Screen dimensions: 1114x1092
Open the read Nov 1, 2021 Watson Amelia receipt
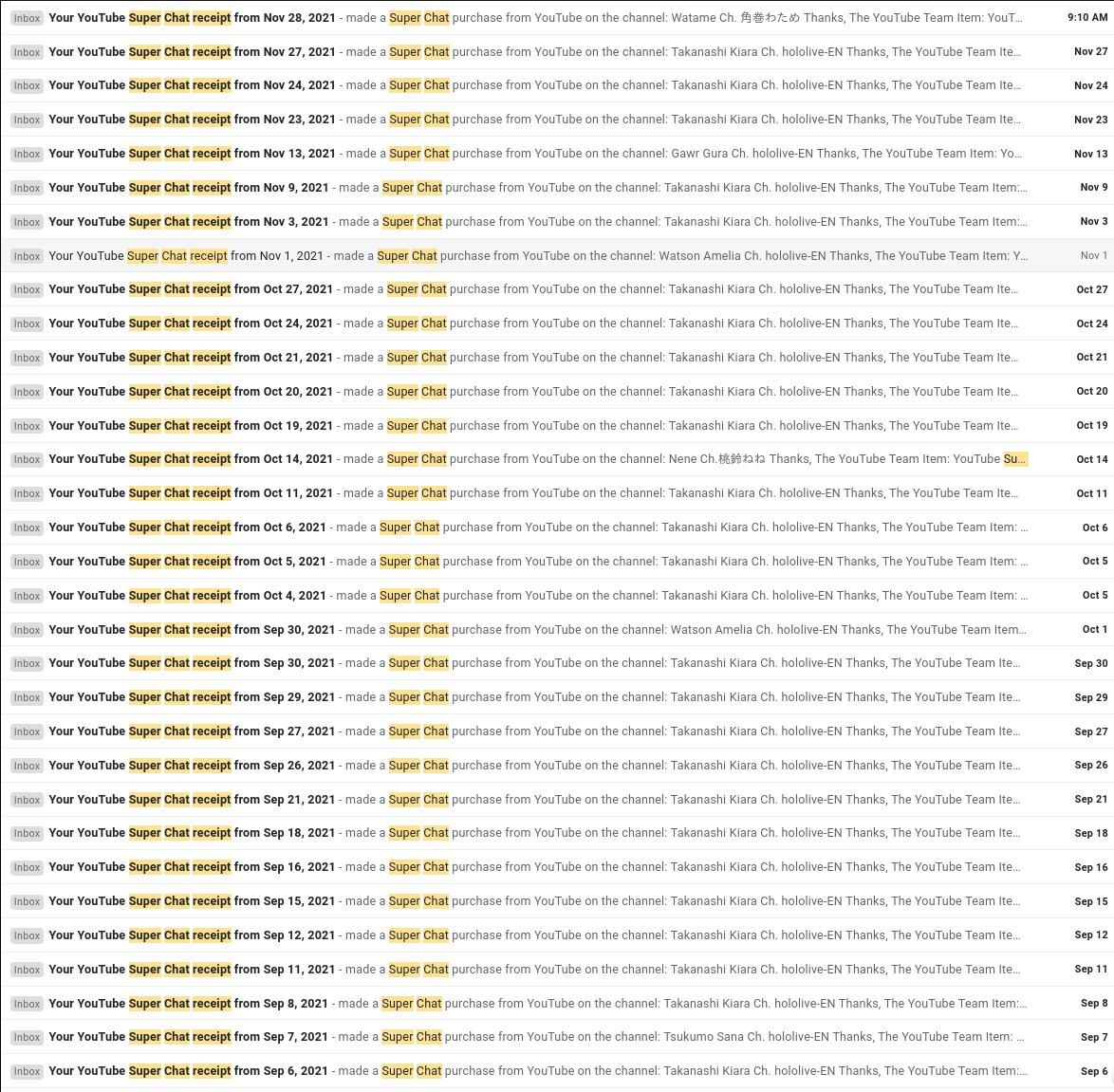pyautogui.click(x=557, y=256)
